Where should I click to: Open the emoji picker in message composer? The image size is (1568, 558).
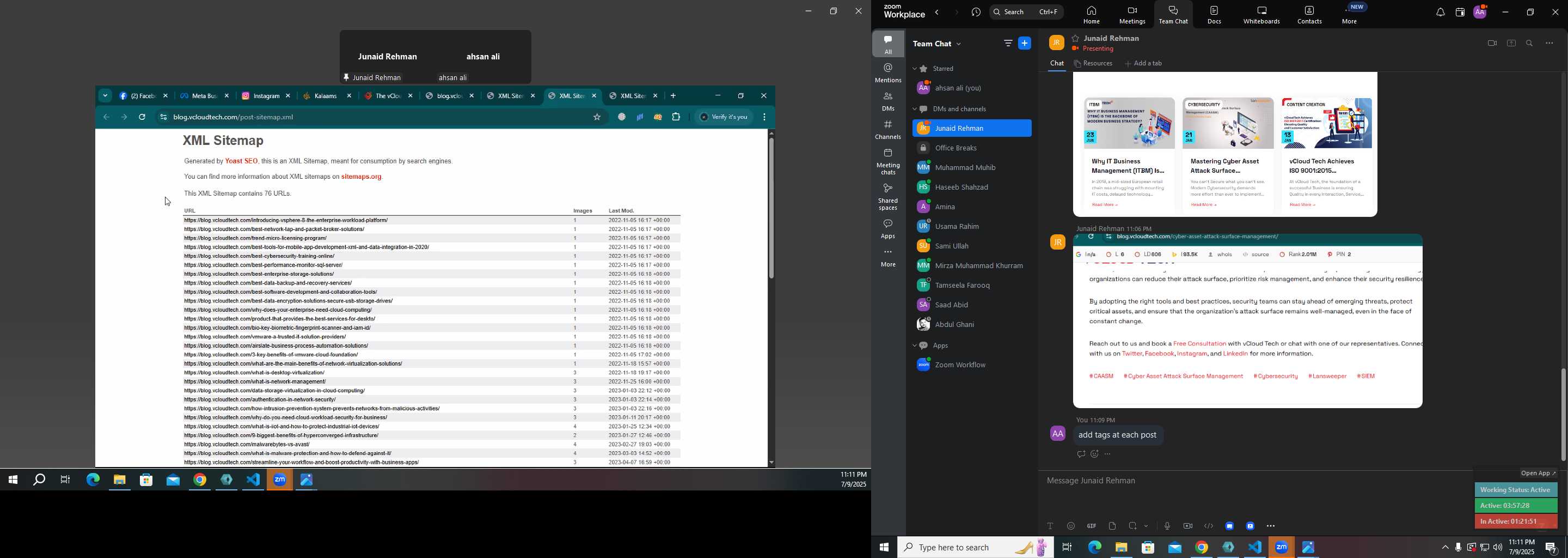point(1071,526)
